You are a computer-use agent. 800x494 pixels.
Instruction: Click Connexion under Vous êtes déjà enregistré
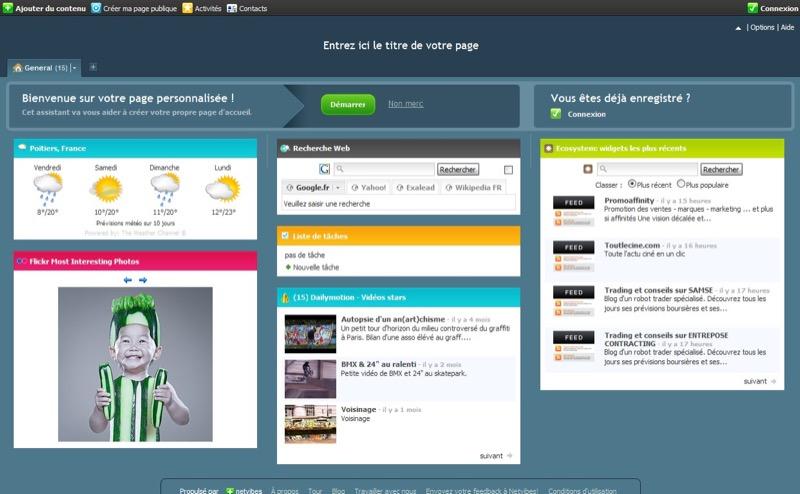click(x=586, y=114)
